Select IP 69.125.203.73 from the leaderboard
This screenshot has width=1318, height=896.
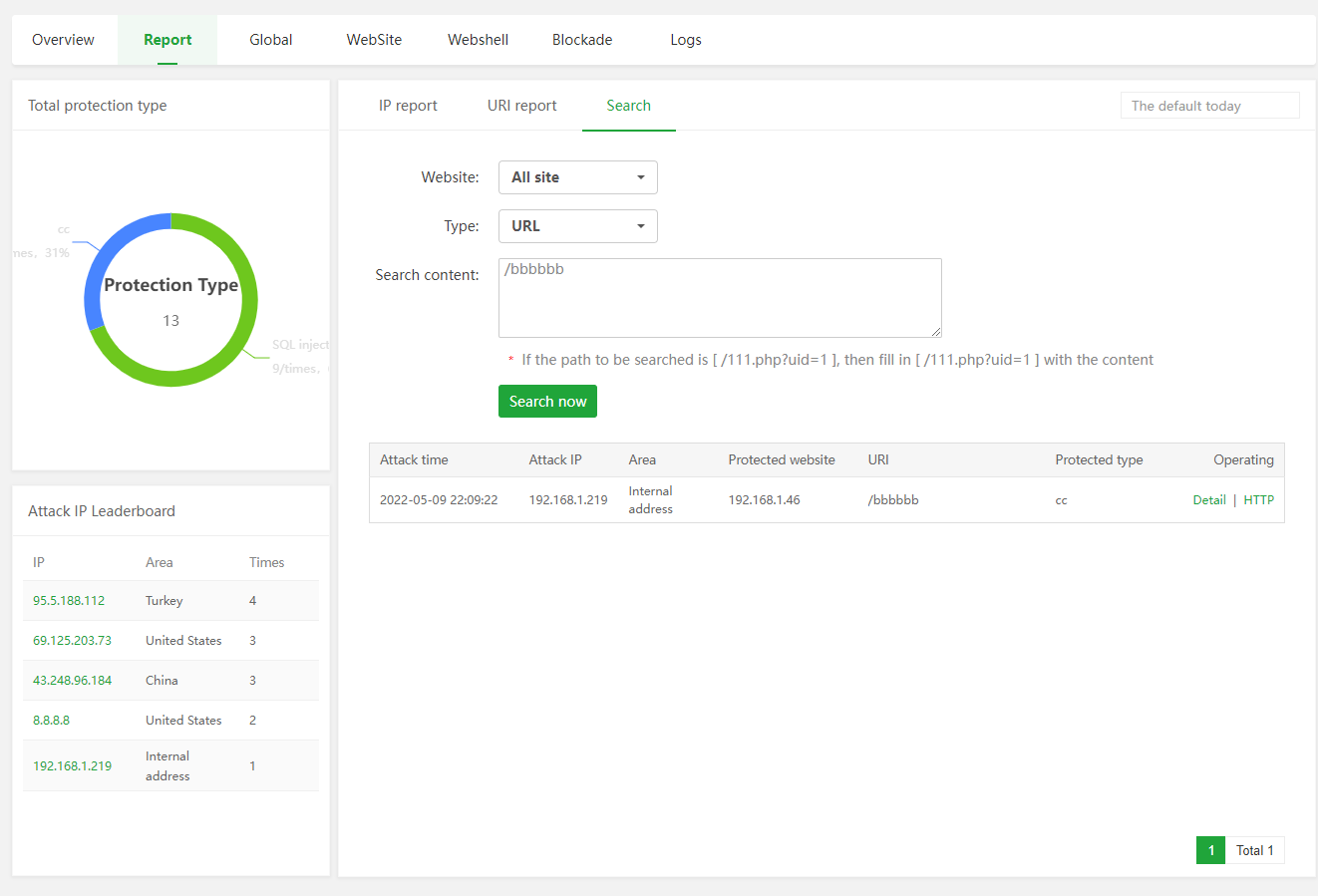[72, 641]
